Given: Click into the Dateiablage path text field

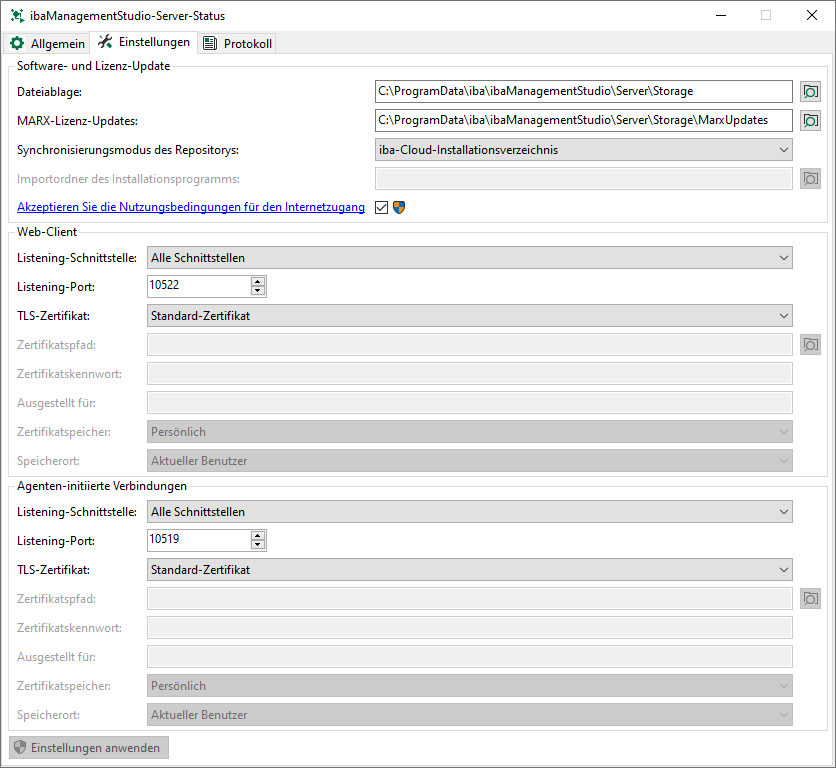Looking at the screenshot, I should click(x=583, y=92).
